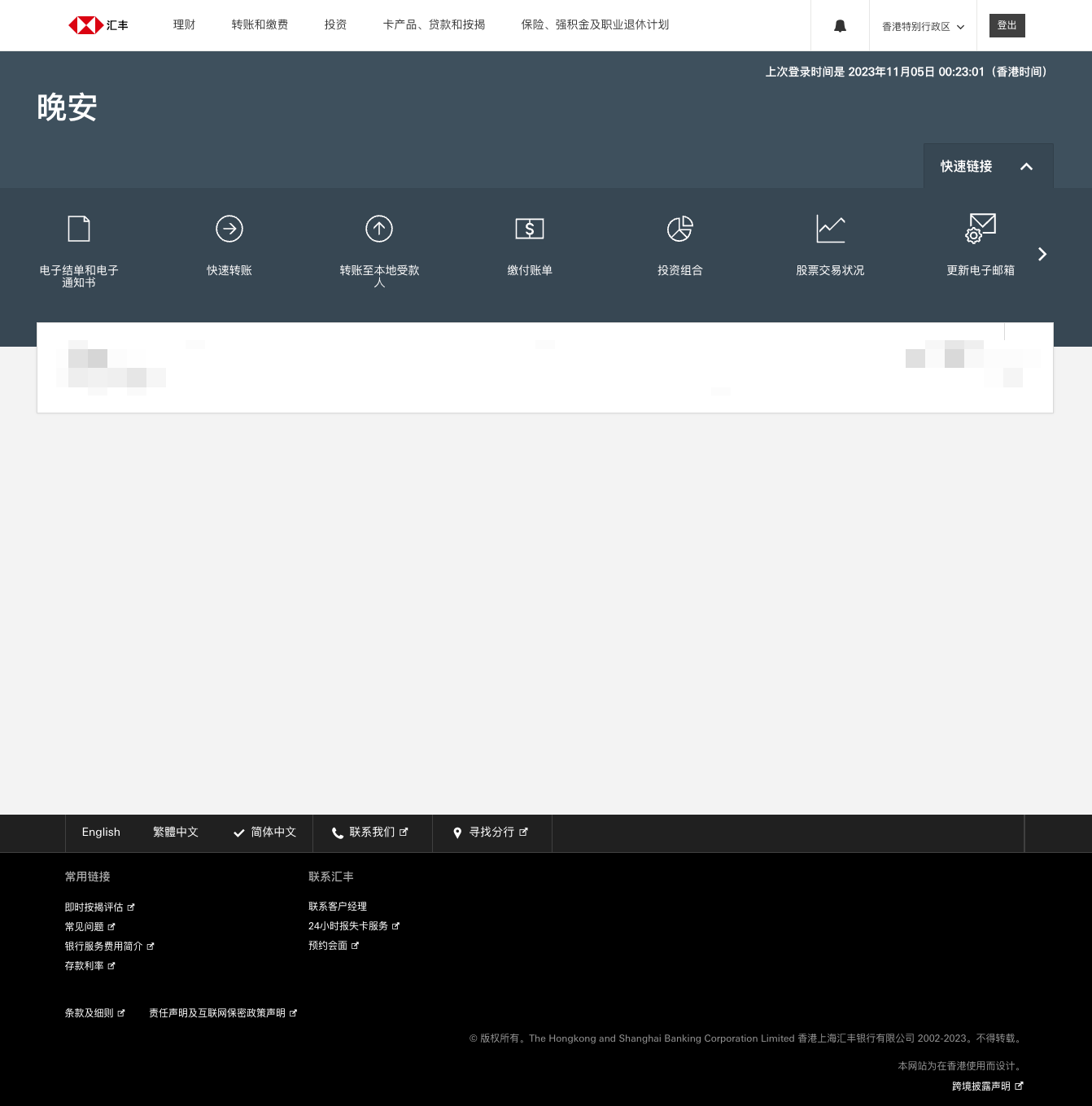
Task: Click the update email address icon
Action: (980, 229)
